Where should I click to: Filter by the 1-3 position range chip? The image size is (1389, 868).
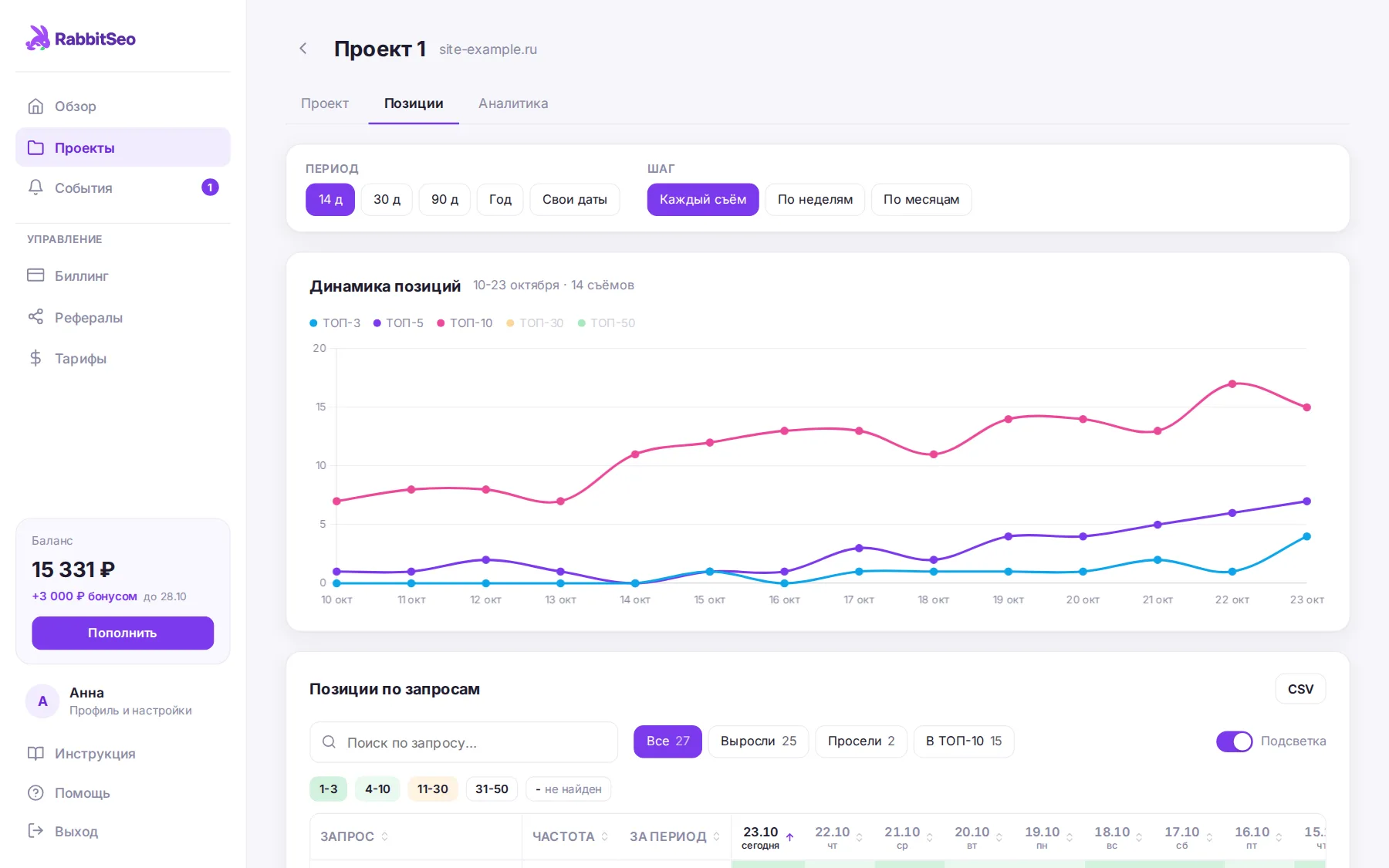(328, 789)
